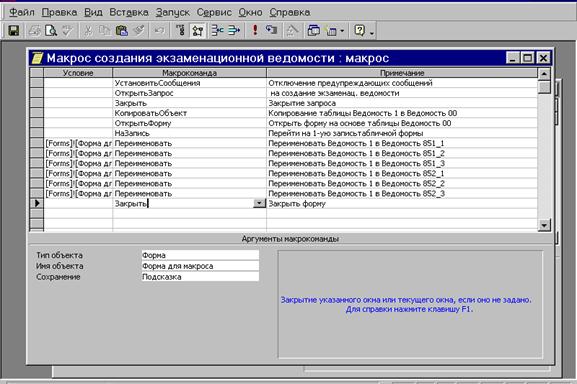Click the Office Assistant help icon
This screenshot has width=577, height=384.
pyautogui.click(x=360, y=31)
